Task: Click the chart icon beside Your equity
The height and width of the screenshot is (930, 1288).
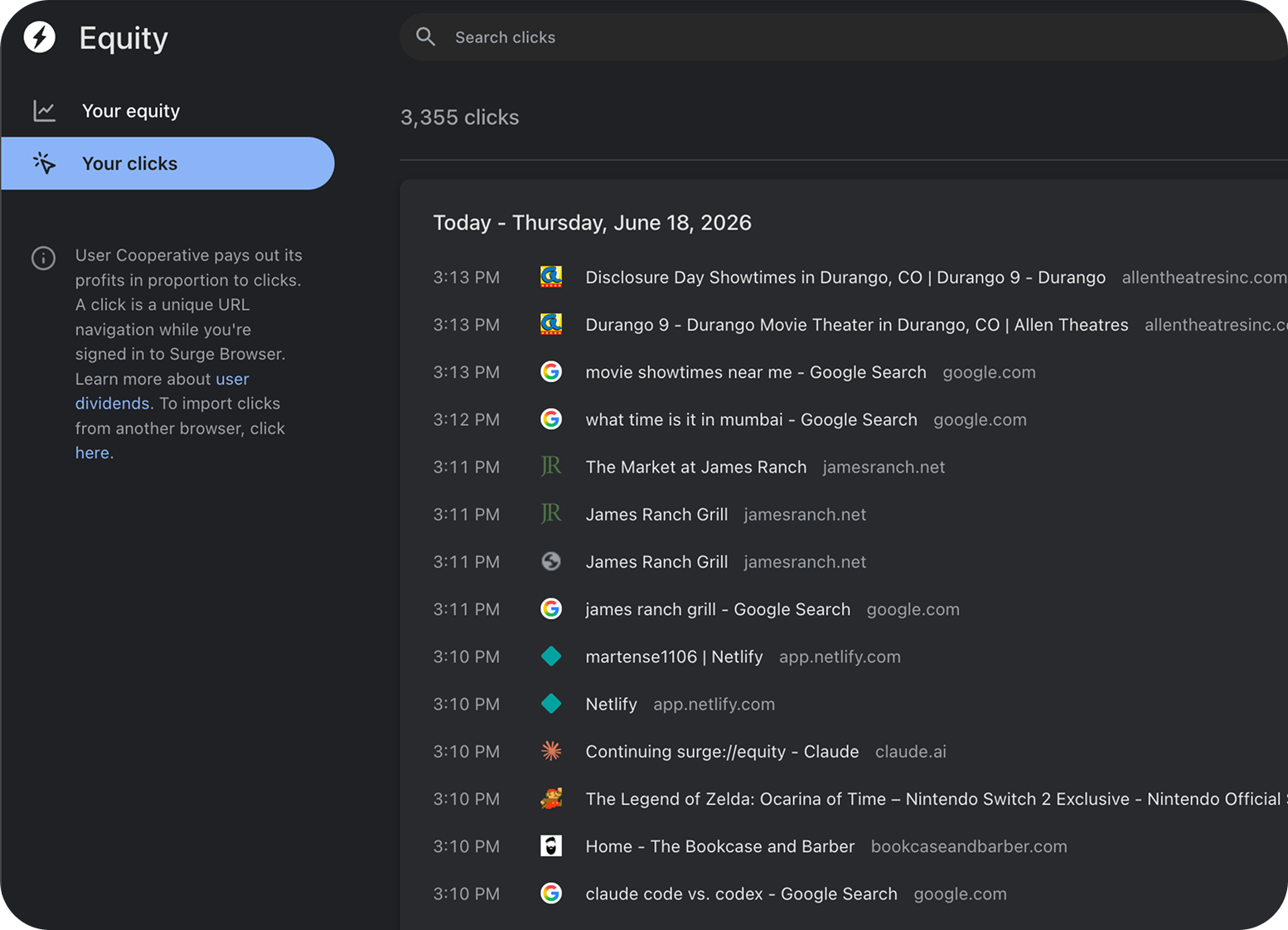Action: coord(44,111)
